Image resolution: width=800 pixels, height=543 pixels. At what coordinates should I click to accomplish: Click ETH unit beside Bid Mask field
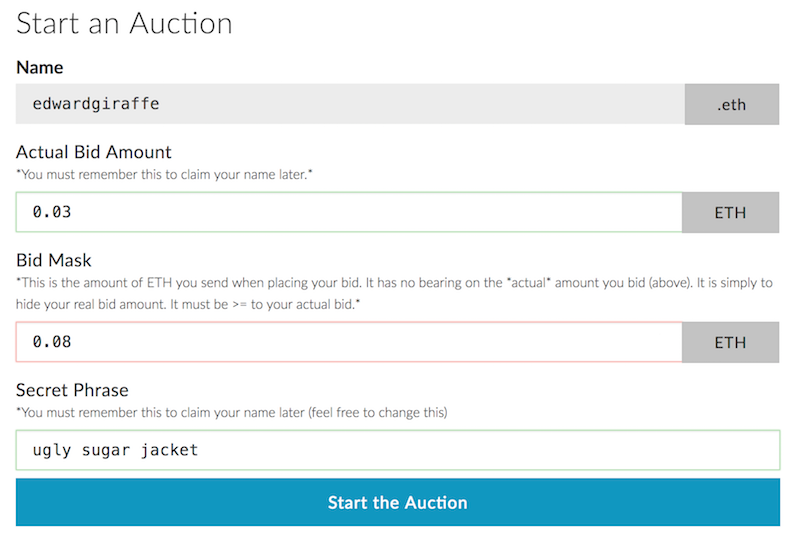tap(730, 342)
